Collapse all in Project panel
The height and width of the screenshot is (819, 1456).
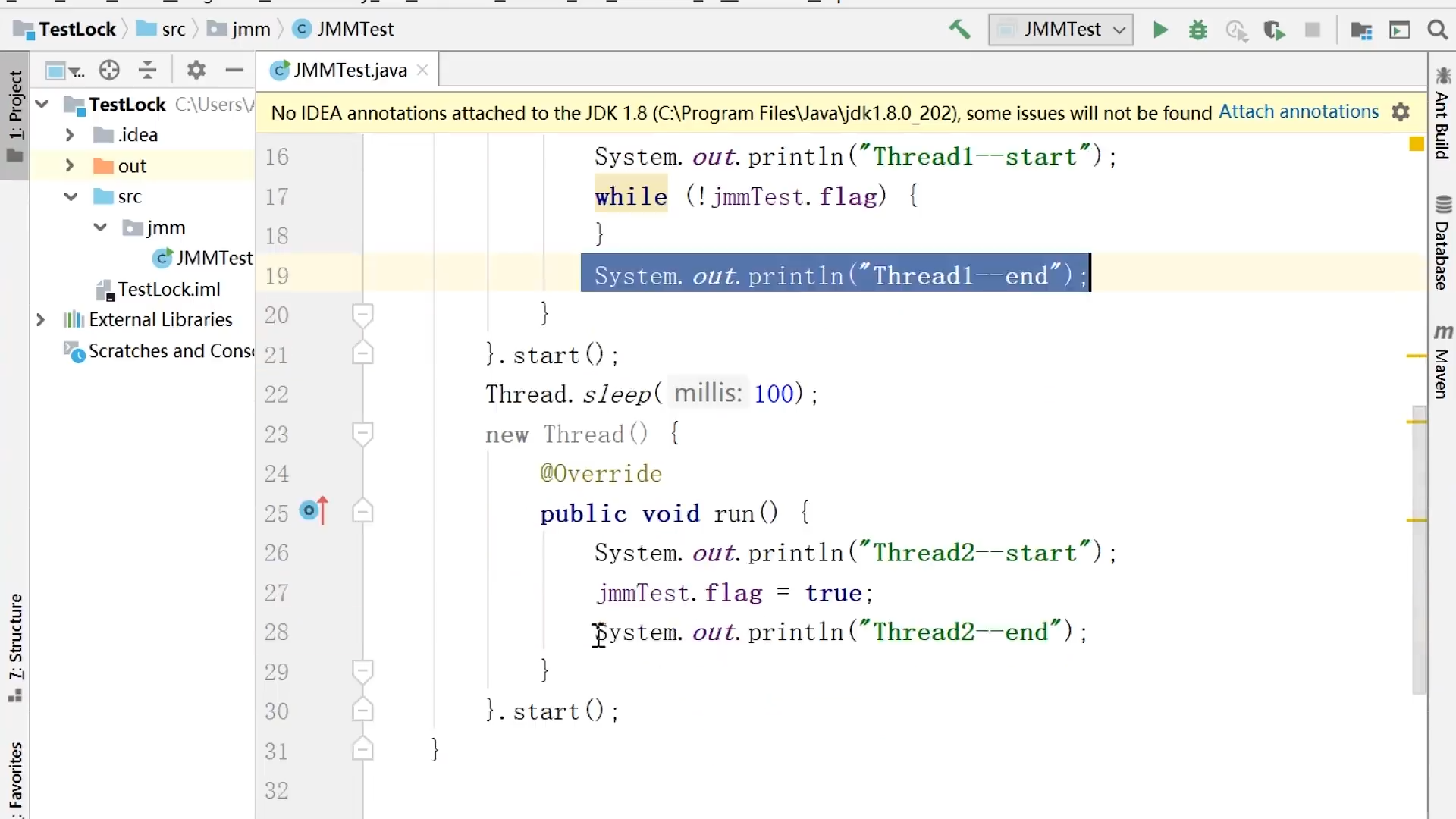click(148, 71)
